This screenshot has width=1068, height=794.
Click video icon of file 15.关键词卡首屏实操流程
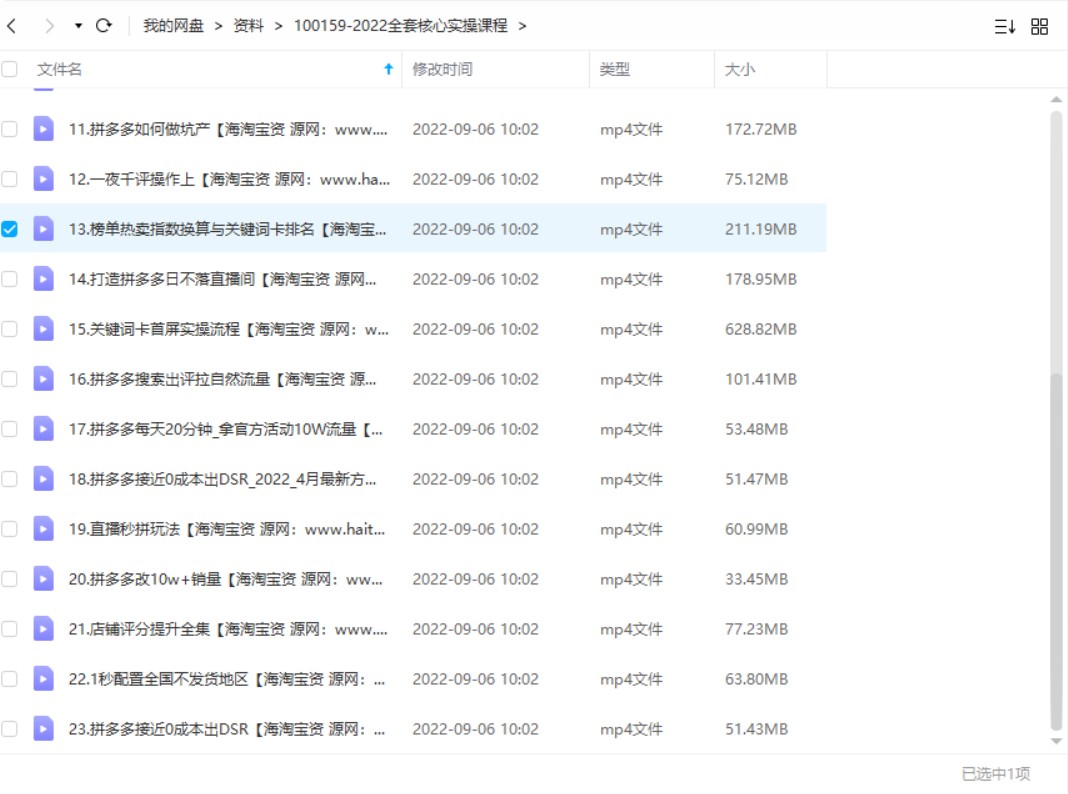pyautogui.click(x=44, y=329)
